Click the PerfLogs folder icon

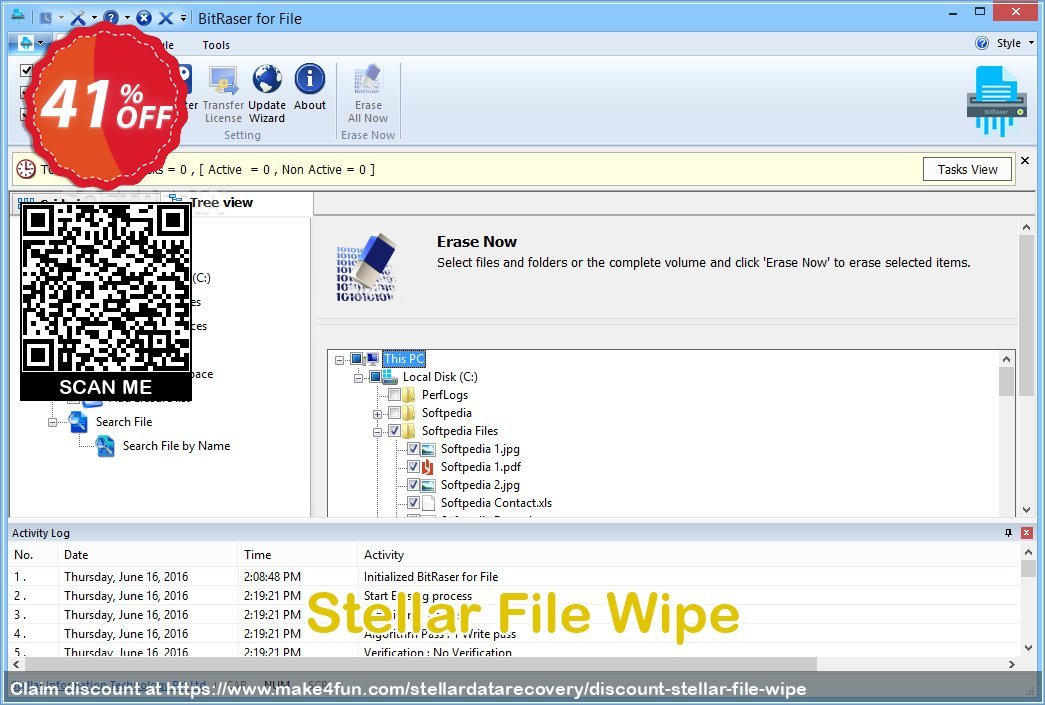409,394
